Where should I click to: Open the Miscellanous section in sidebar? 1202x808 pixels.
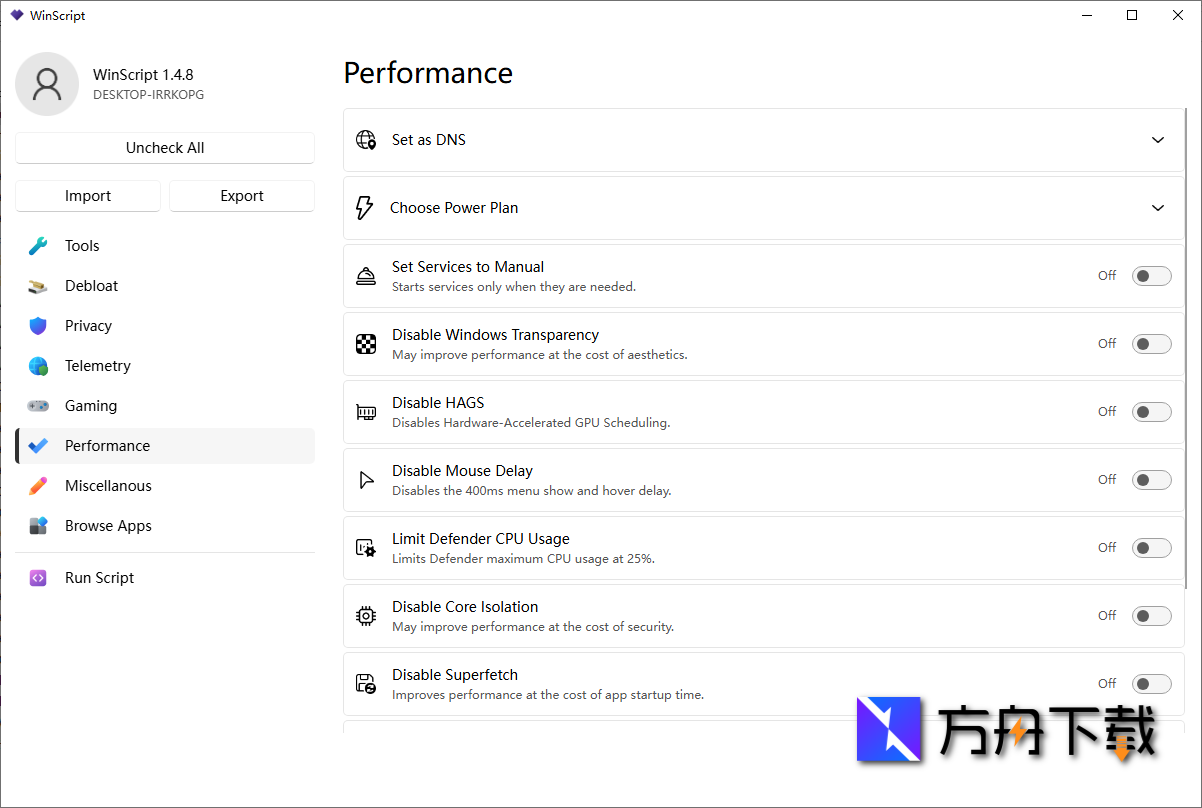coord(108,486)
